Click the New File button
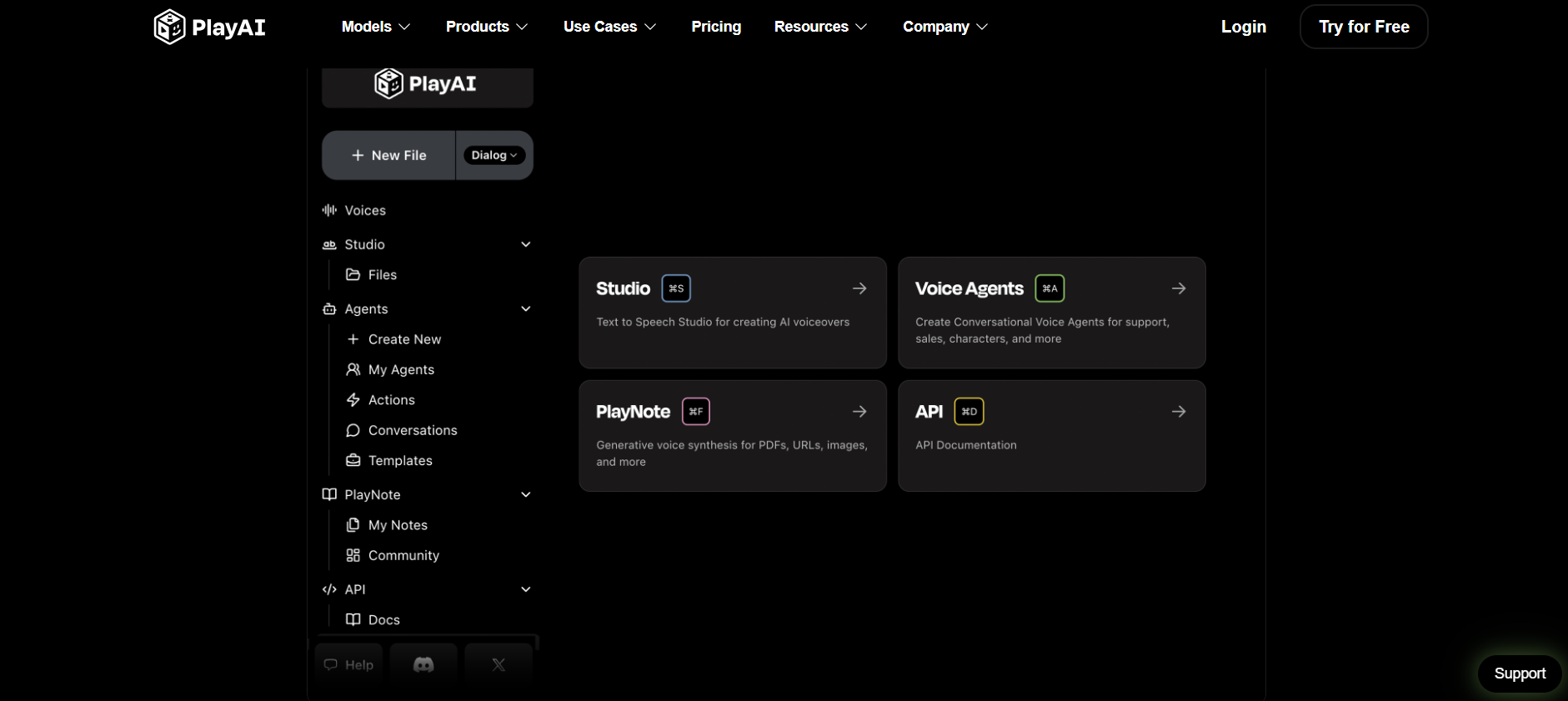 click(x=389, y=155)
